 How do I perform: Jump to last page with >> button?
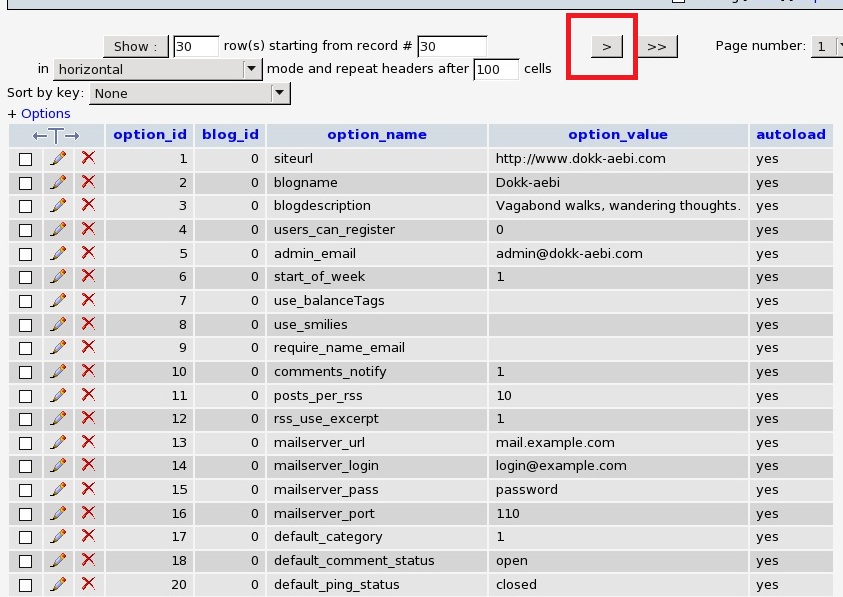(656, 46)
